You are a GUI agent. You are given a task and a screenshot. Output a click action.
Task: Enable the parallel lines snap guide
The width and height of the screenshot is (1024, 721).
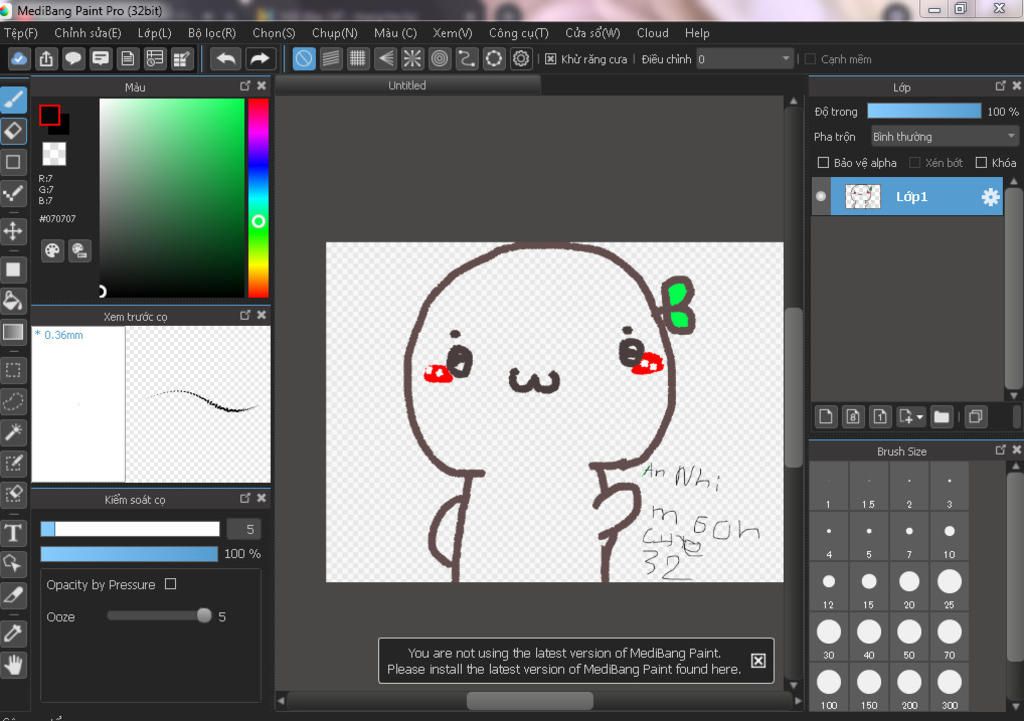(x=331, y=59)
